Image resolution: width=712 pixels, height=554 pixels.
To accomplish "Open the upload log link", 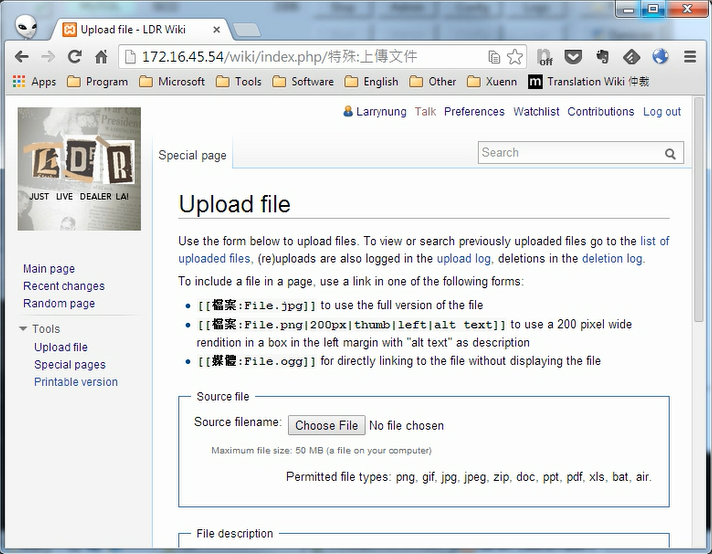I will click(464, 259).
